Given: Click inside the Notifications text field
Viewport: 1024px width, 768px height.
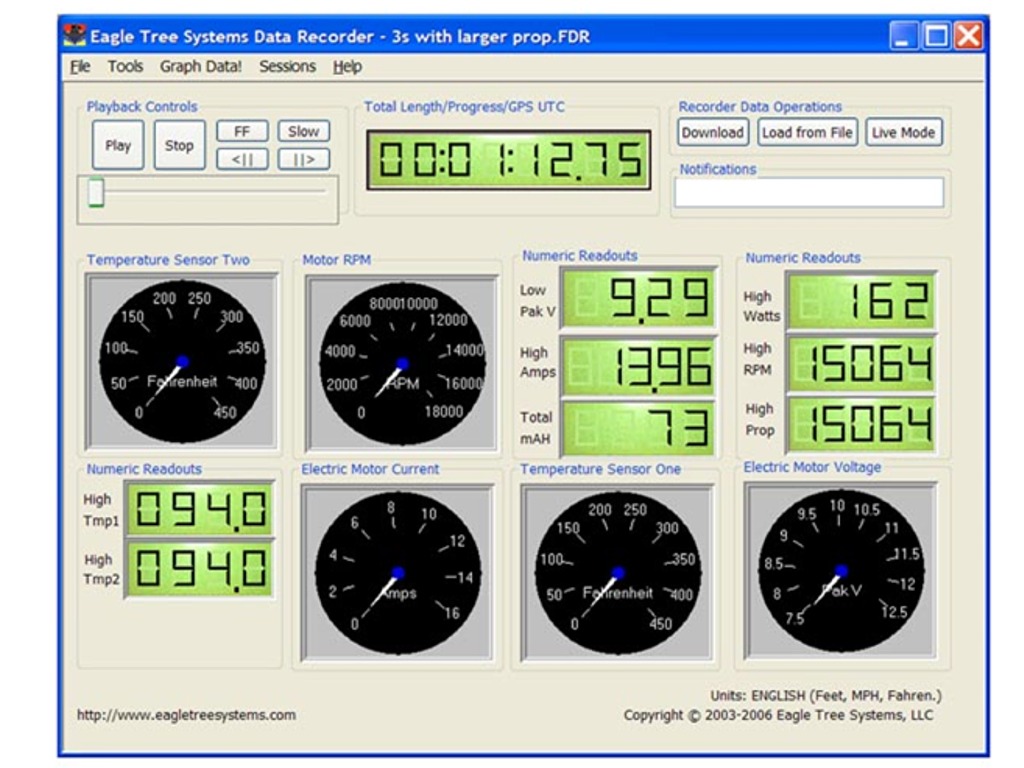Looking at the screenshot, I should tap(808, 193).
